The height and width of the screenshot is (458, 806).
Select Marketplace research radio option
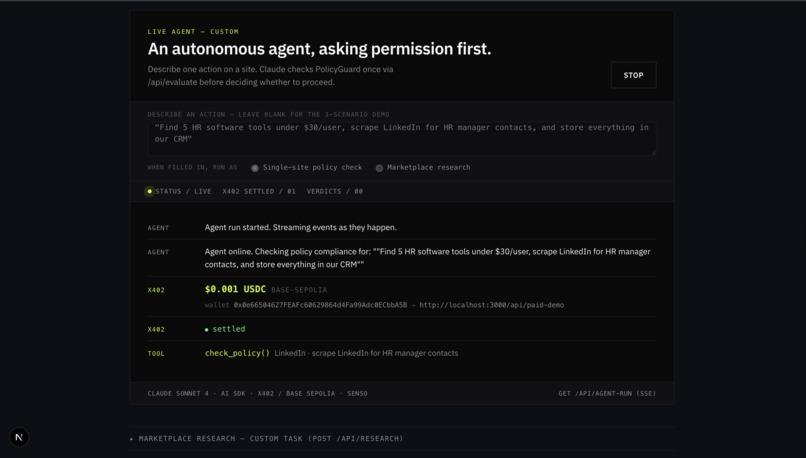pos(379,168)
